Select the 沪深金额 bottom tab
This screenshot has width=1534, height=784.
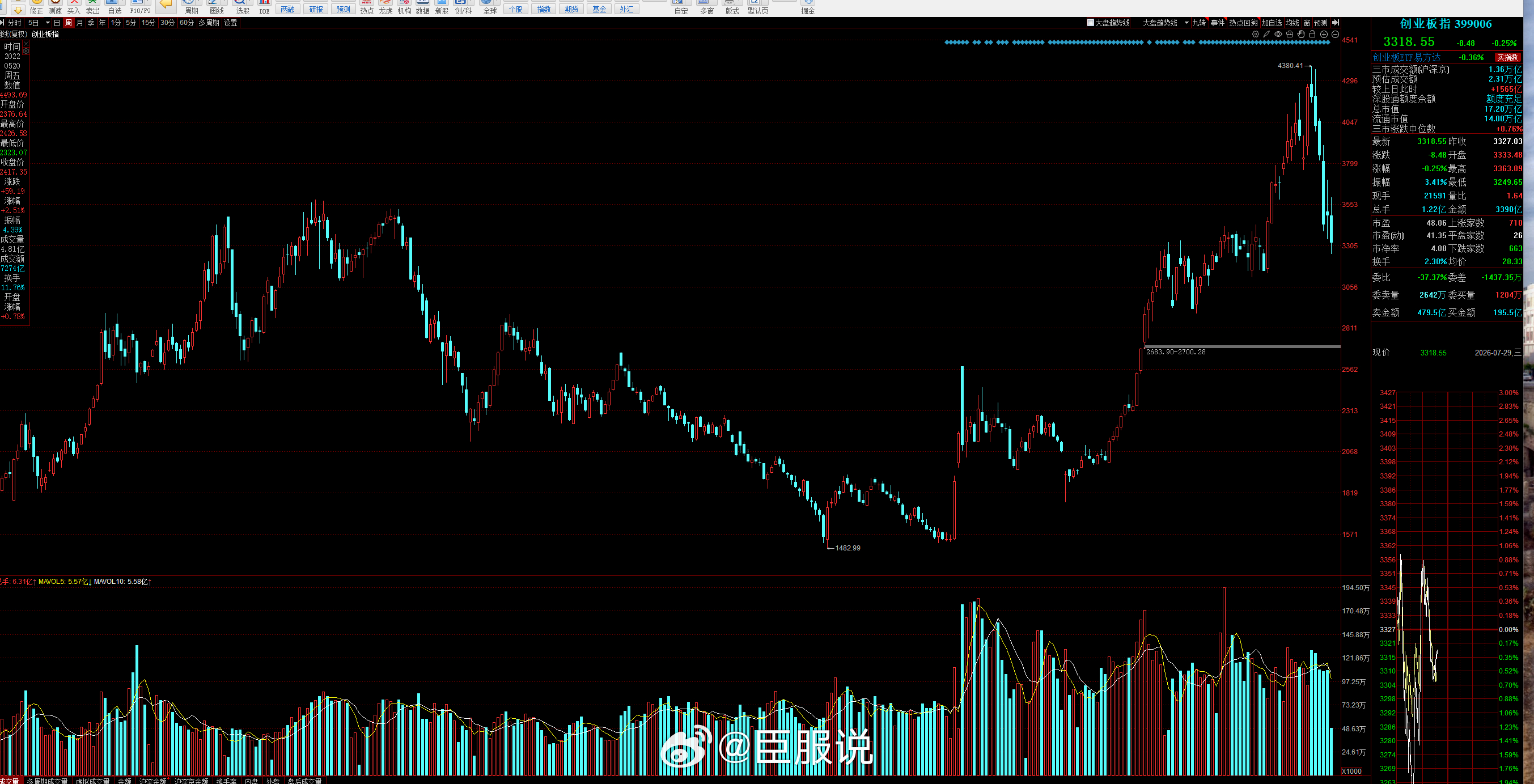point(153,781)
